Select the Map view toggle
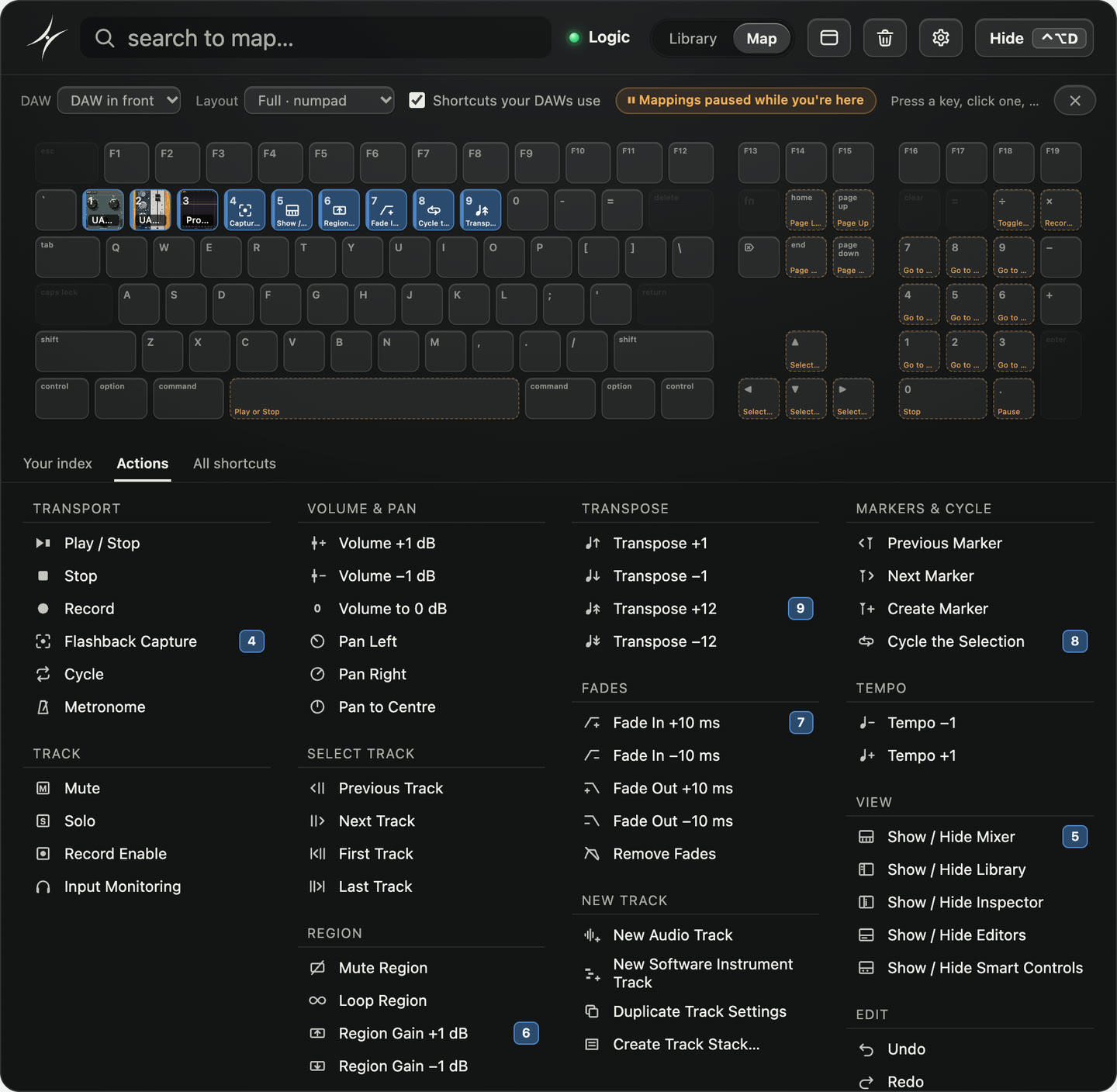 762,38
